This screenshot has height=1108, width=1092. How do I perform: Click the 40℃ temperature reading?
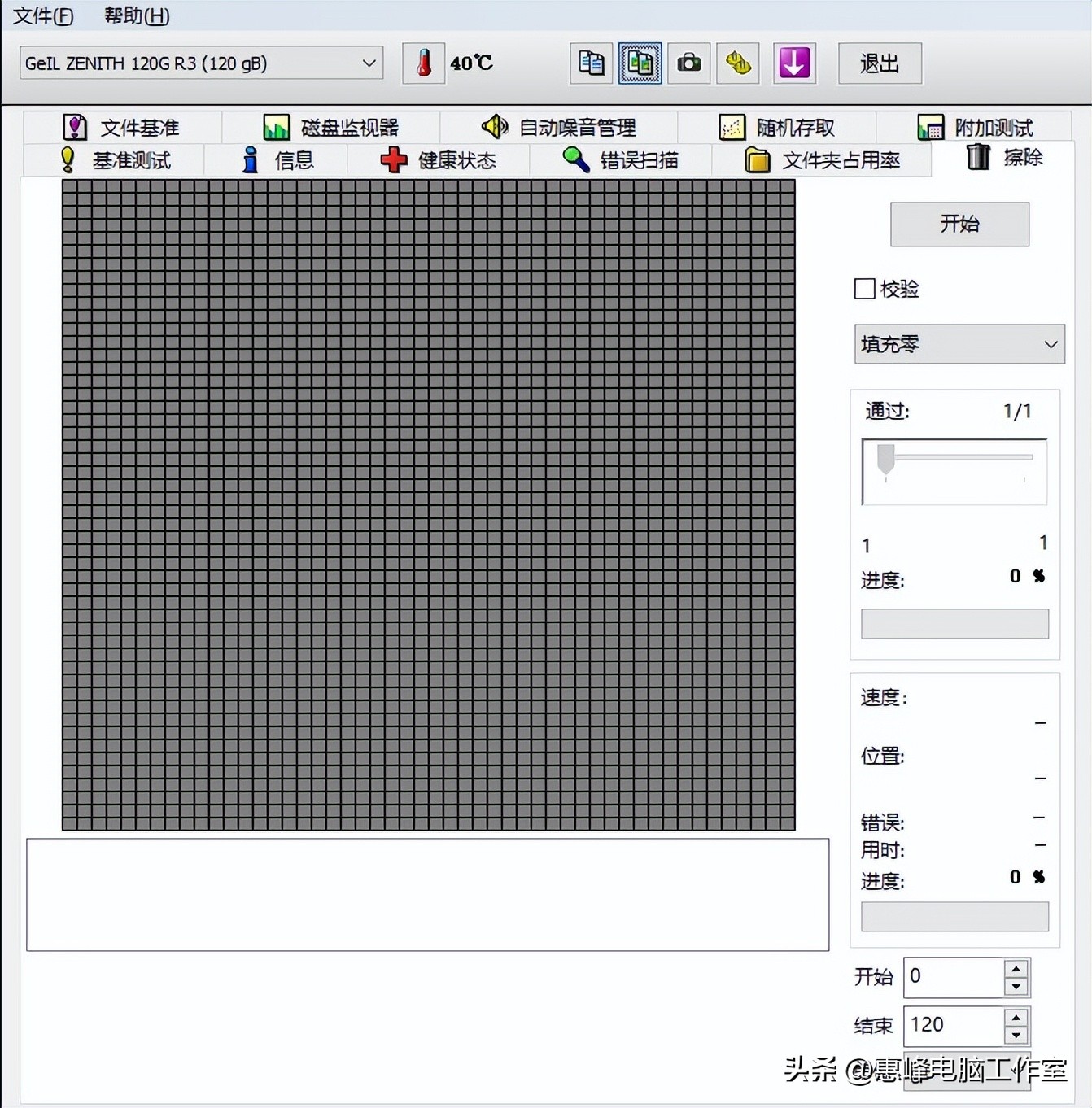[471, 63]
